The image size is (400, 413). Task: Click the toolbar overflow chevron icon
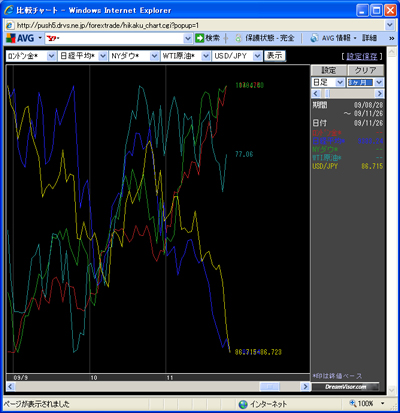tap(392, 38)
